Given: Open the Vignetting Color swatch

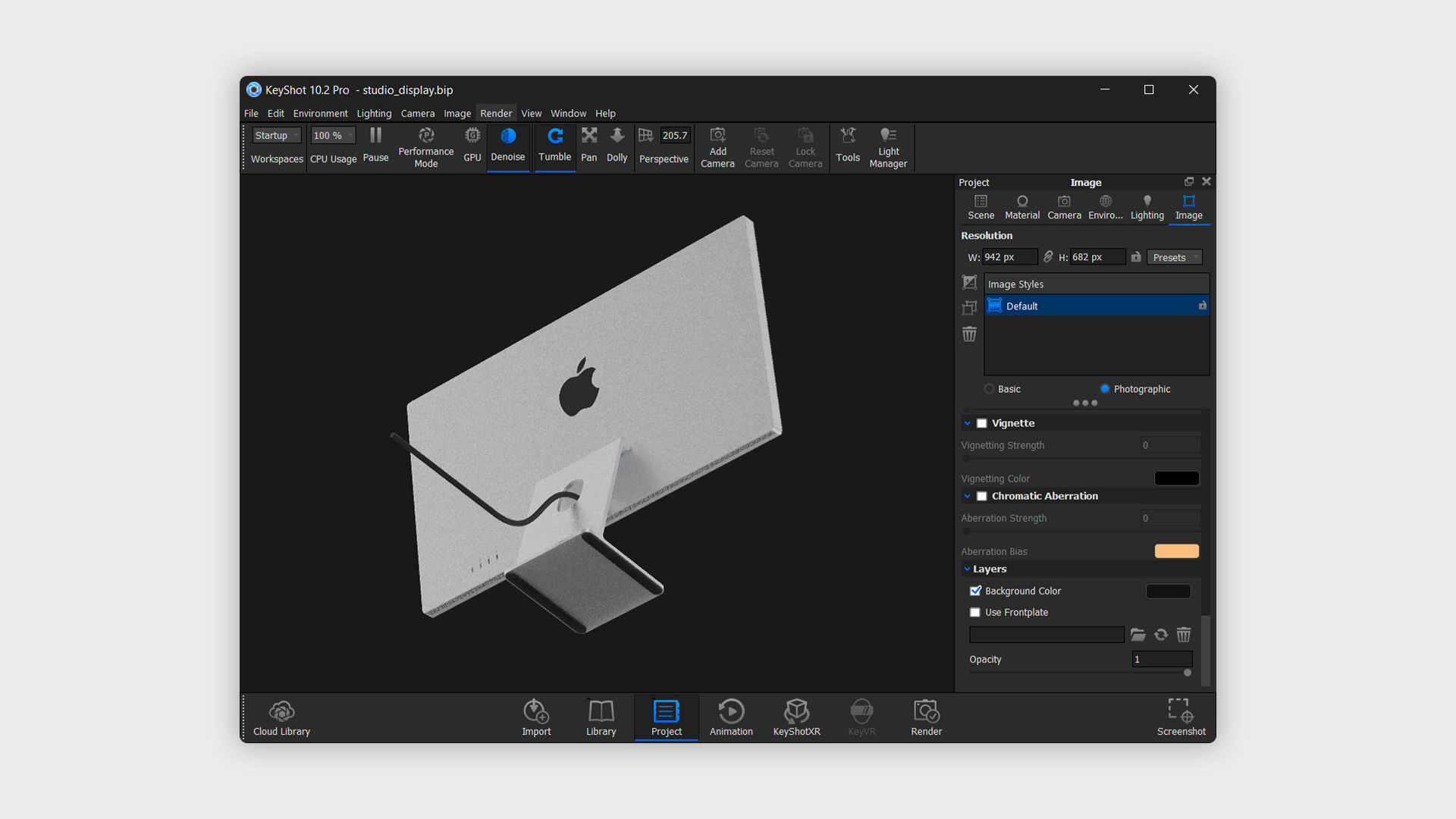Looking at the screenshot, I should [x=1177, y=479].
